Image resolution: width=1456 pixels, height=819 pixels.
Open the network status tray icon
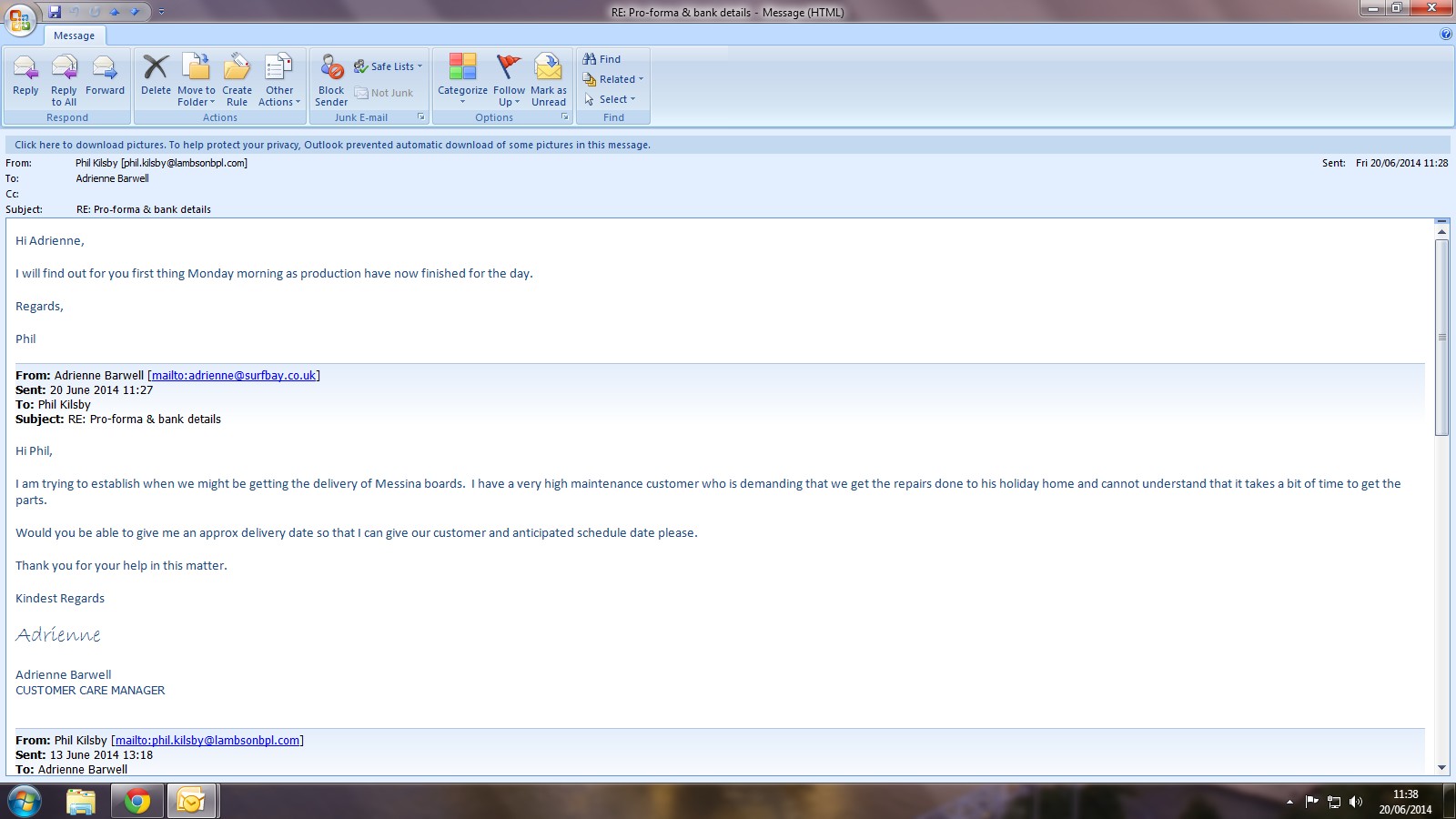click(x=1334, y=802)
